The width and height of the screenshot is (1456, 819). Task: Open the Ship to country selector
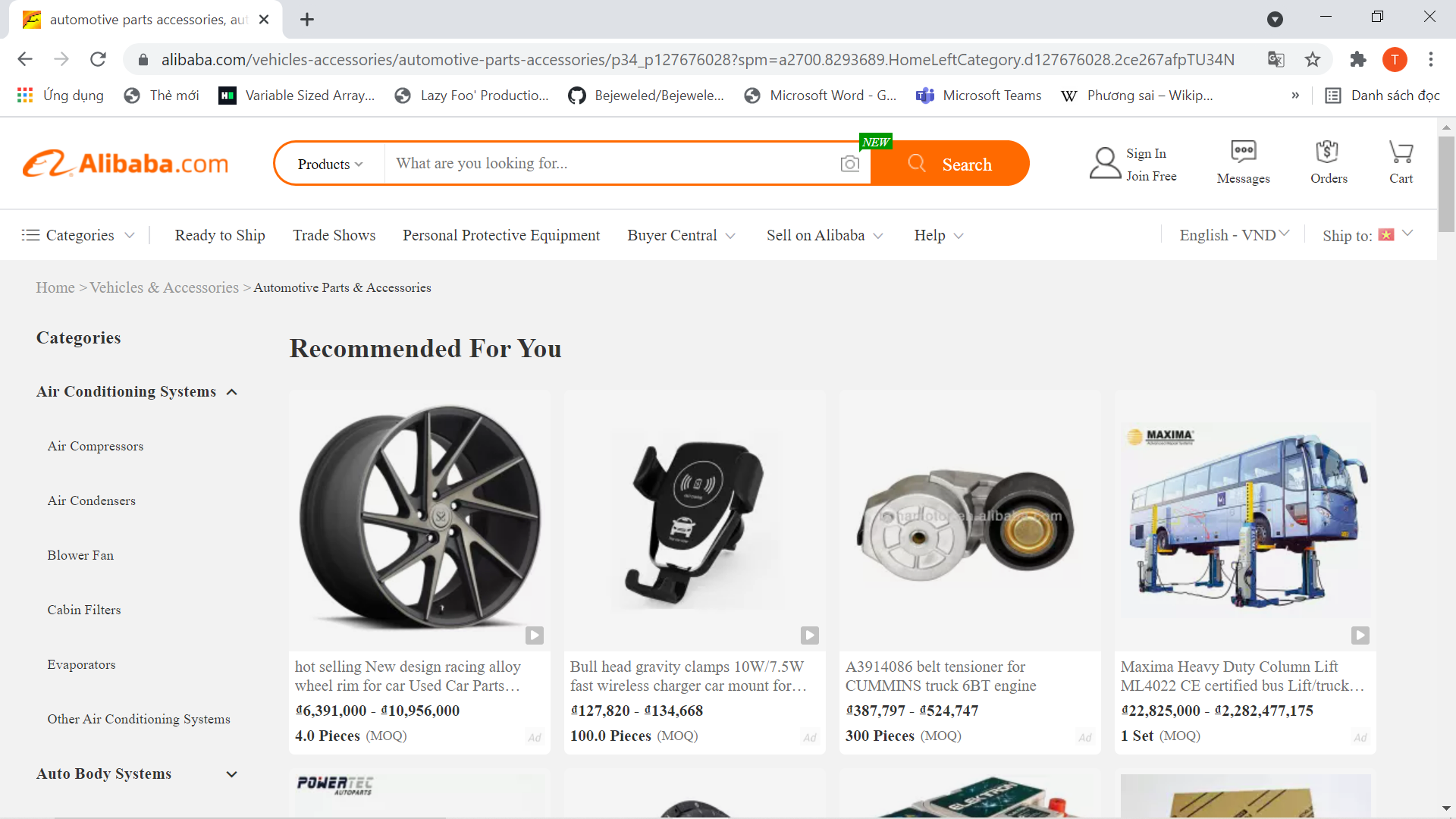(1367, 235)
